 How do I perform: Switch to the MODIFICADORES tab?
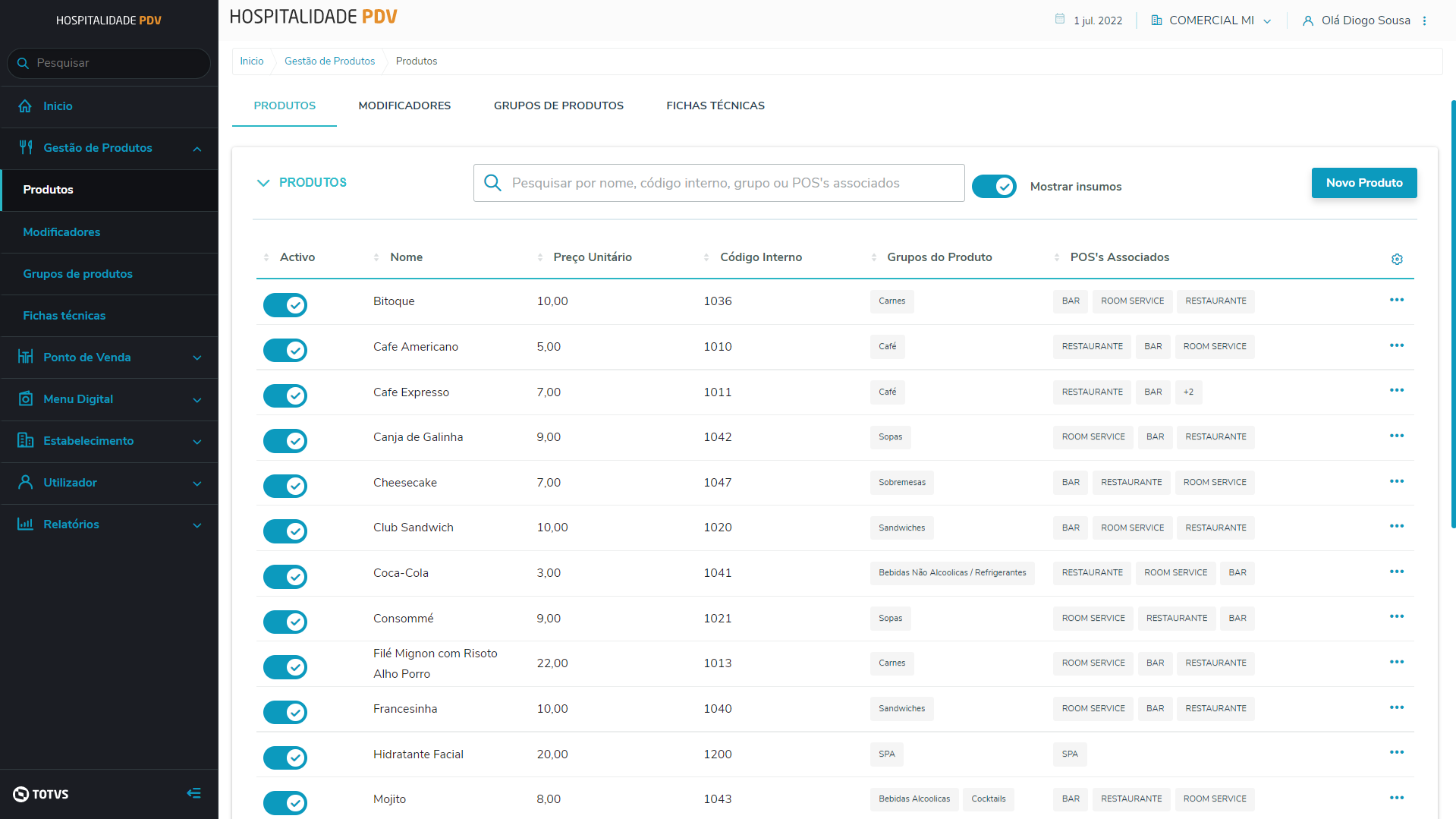(404, 106)
